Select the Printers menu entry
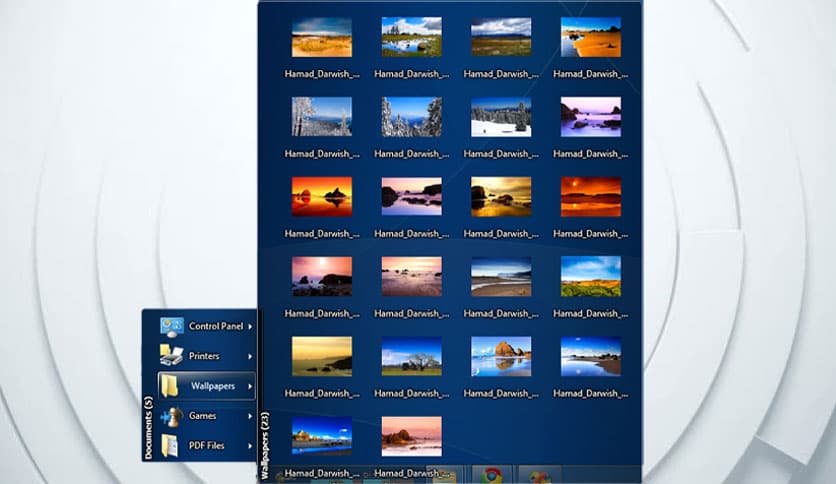Viewport: 836px width, 484px height. [x=207, y=356]
